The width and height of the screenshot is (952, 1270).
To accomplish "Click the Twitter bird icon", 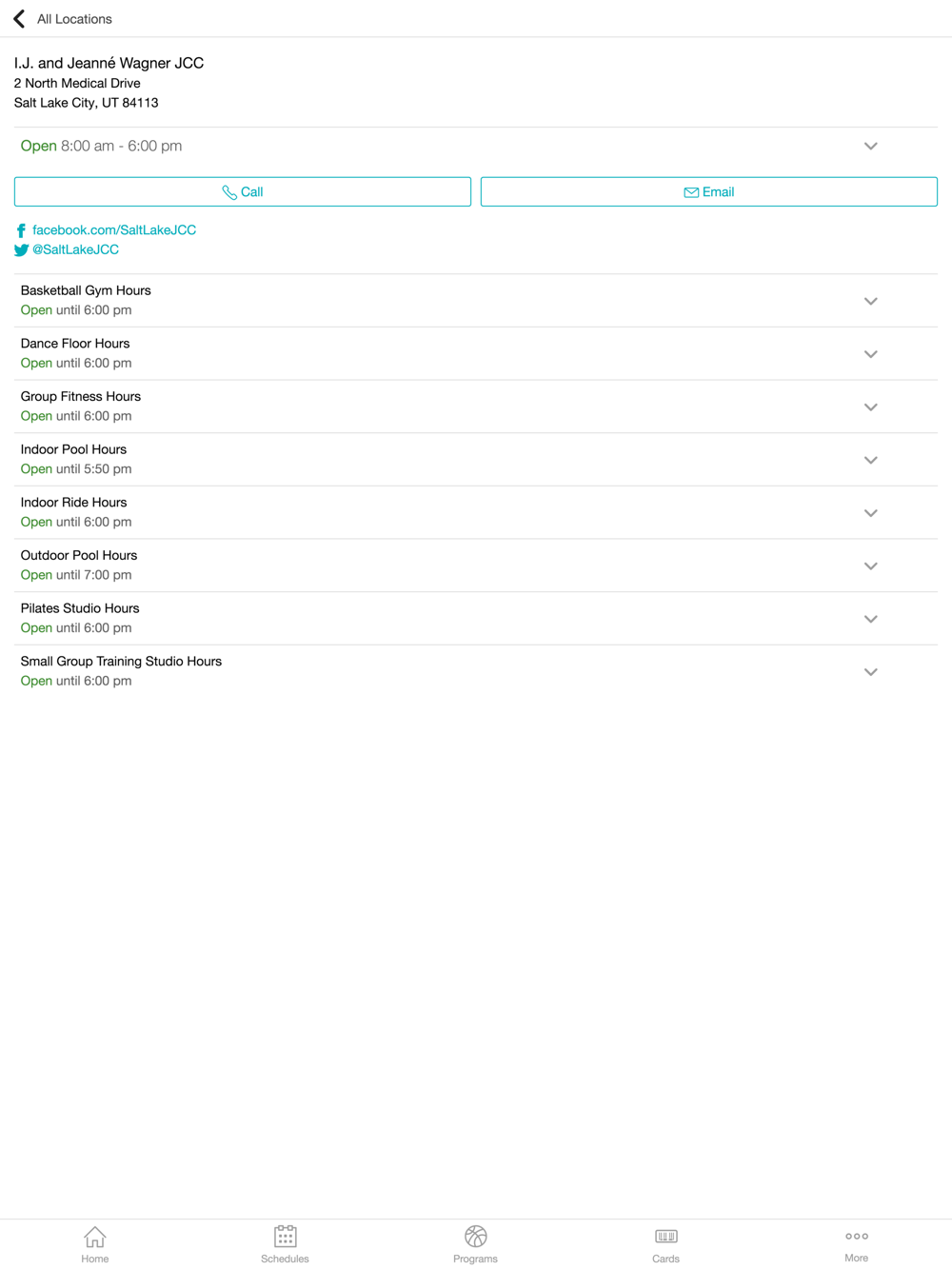I will [21, 250].
